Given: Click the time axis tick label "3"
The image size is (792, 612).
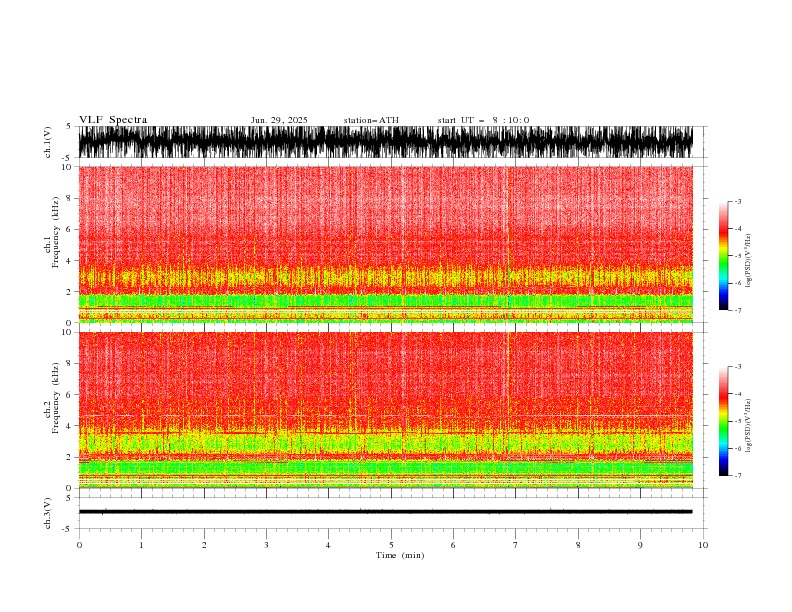Looking at the screenshot, I should 266,545.
